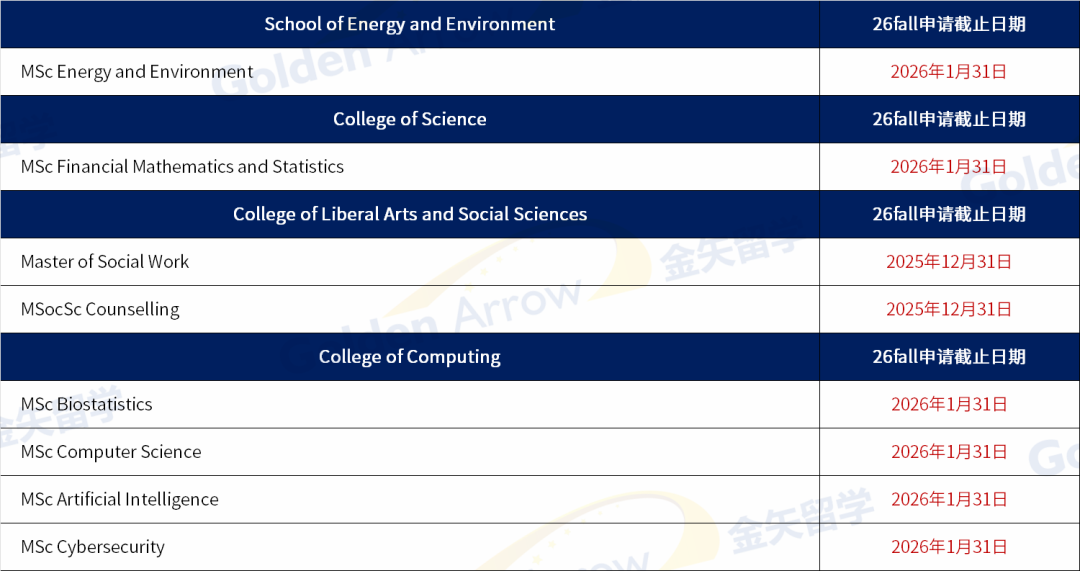Image resolution: width=1080 pixels, height=571 pixels.
Task: Open the MSc Biostatistics program
Action: tap(87, 404)
